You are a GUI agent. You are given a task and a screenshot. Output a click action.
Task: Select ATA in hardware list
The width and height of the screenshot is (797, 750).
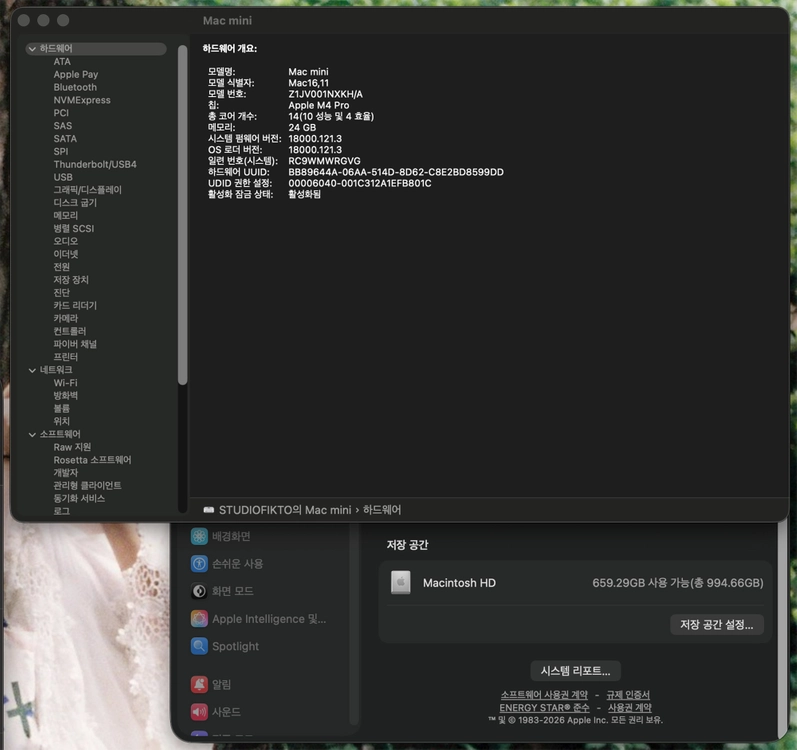[x=62, y=61]
